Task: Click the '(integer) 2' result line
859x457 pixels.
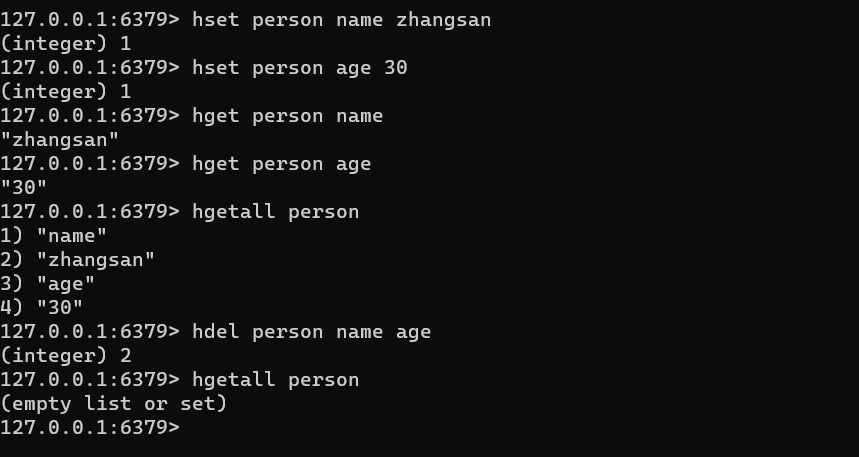Action: point(66,356)
